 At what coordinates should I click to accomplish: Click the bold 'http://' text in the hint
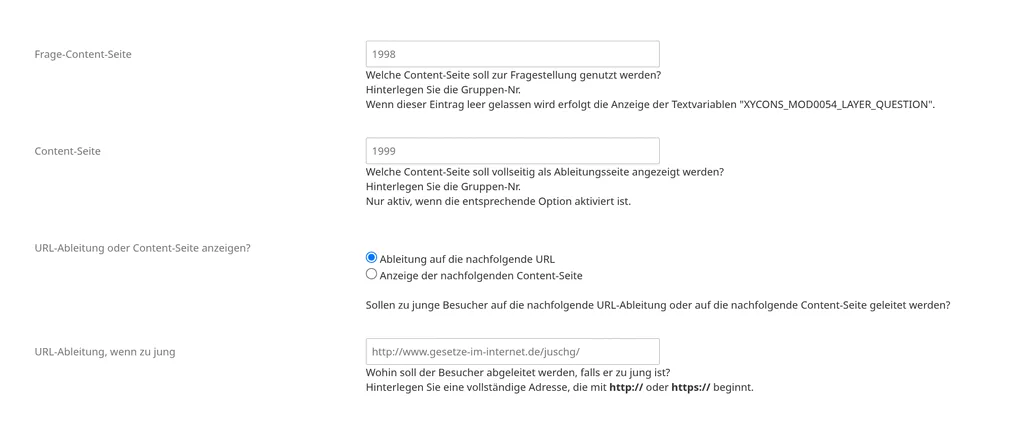tap(626, 387)
